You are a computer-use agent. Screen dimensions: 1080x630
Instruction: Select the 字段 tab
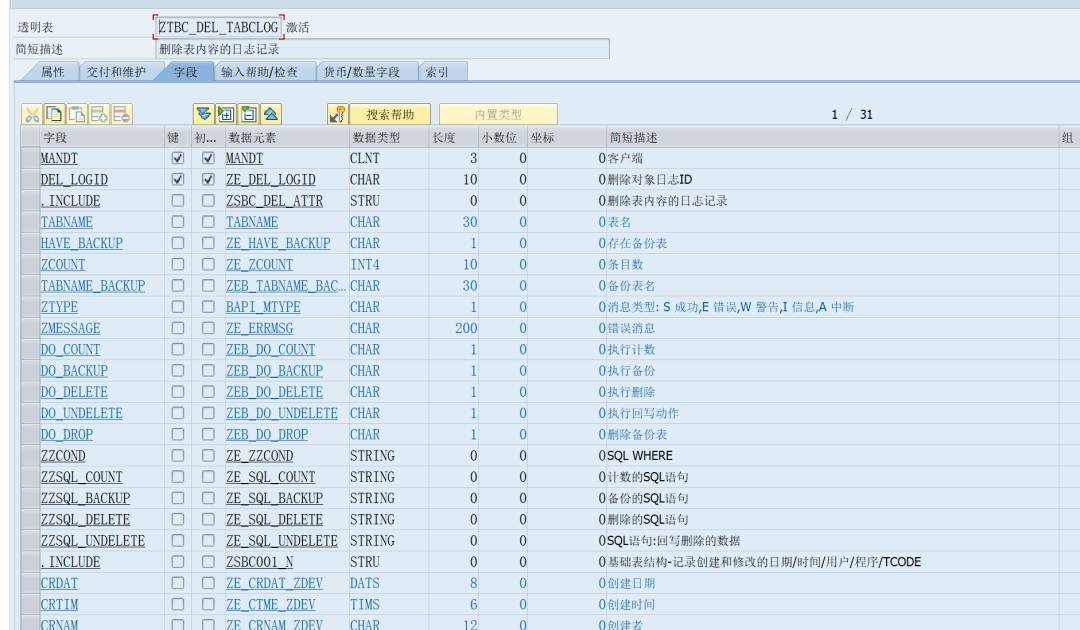185,72
